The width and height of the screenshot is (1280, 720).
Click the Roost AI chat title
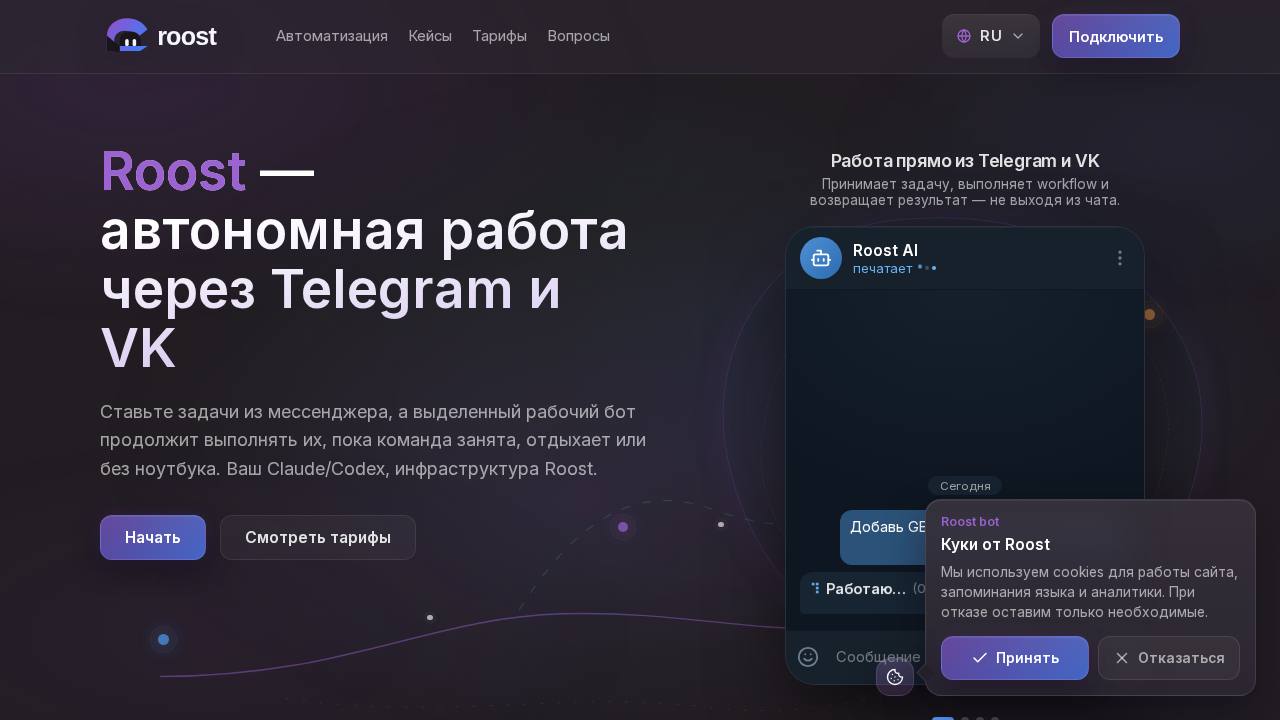click(x=885, y=250)
